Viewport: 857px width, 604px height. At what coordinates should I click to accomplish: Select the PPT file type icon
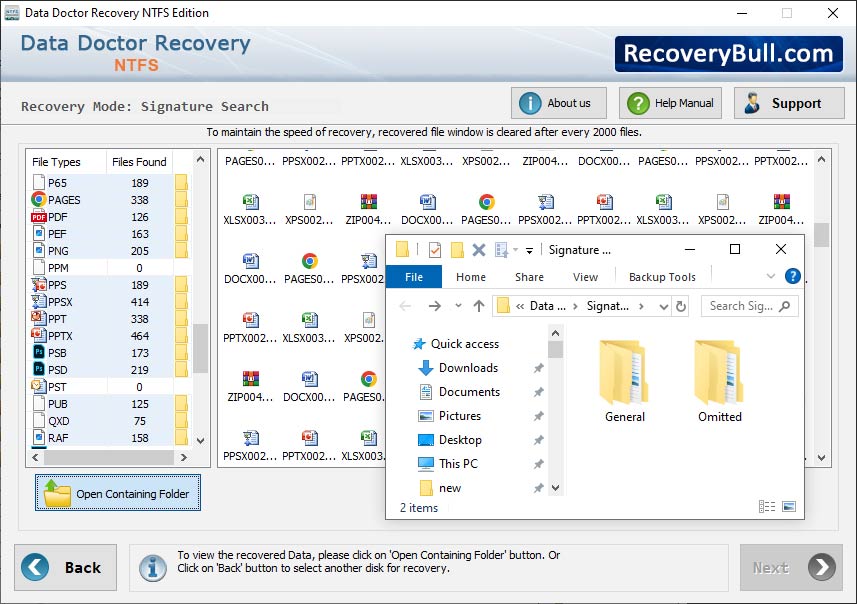tap(38, 319)
